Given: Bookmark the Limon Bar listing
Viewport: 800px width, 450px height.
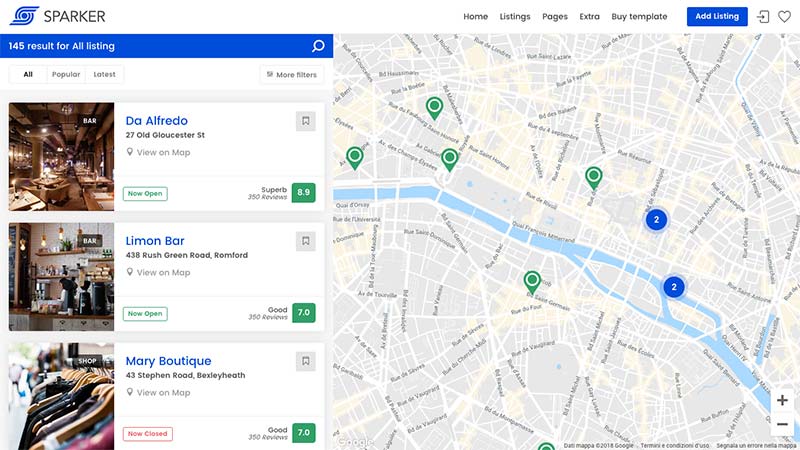Looking at the screenshot, I should (x=306, y=241).
